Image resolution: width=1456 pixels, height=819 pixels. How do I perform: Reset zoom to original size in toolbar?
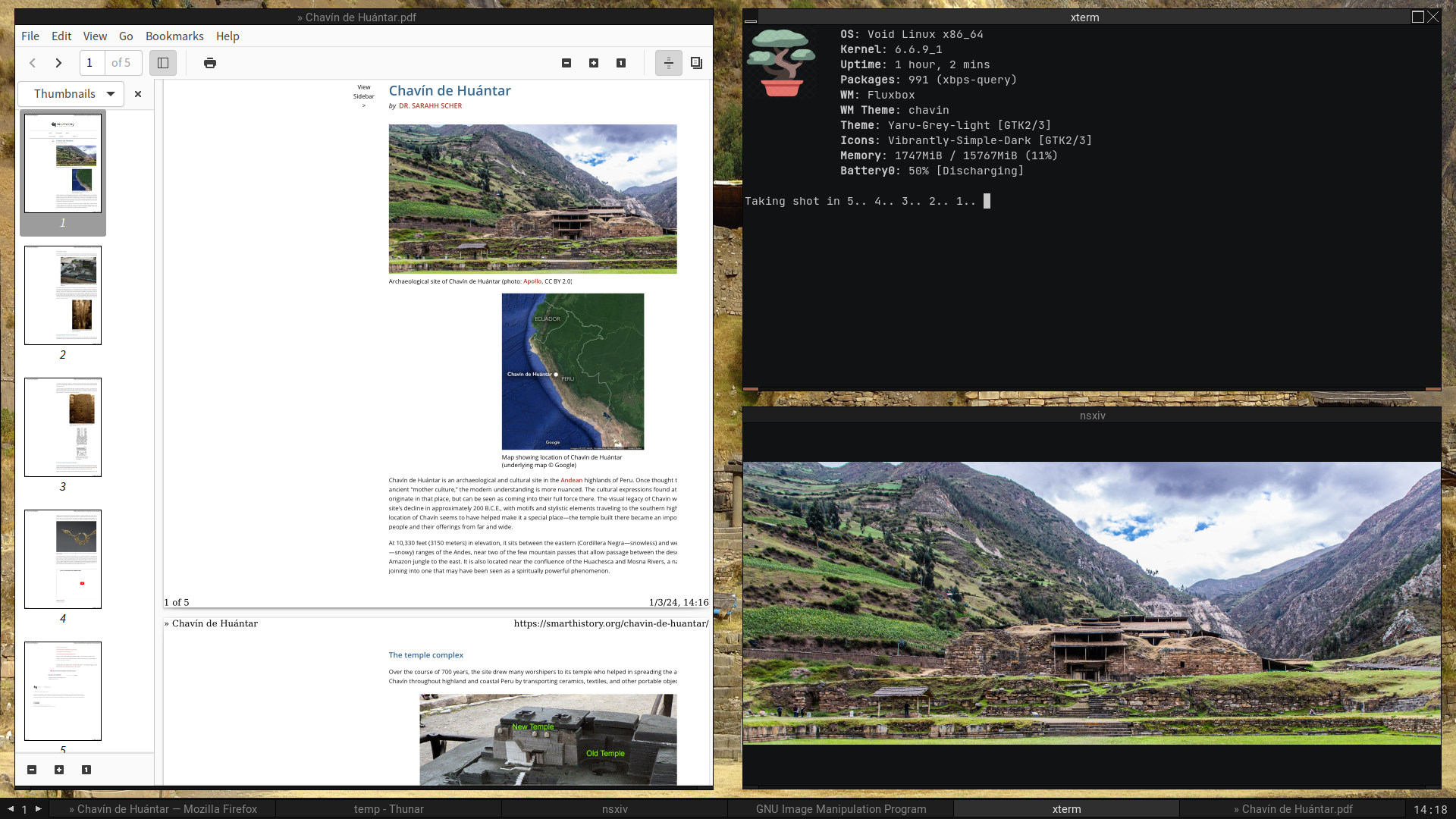coord(621,63)
